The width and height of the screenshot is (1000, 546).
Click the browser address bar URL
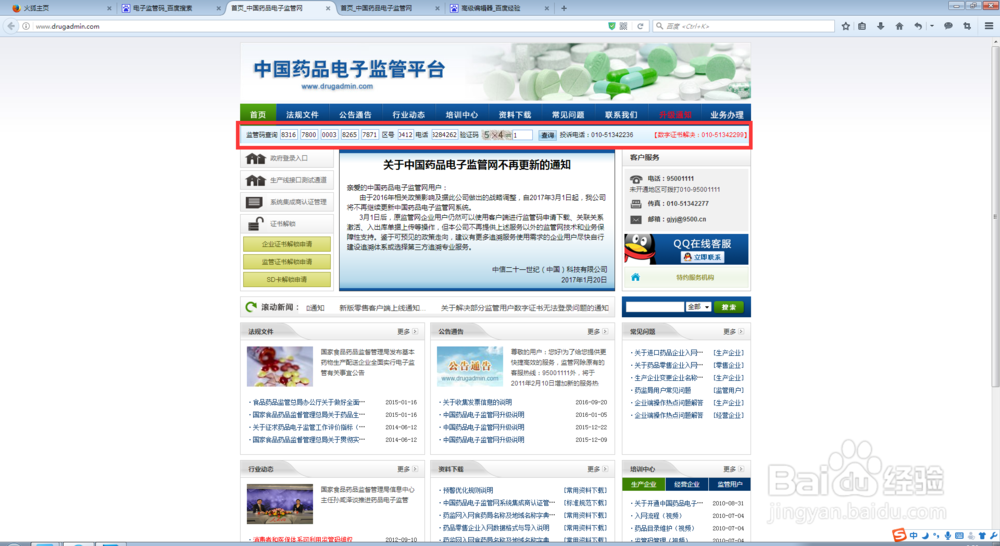coord(68,26)
